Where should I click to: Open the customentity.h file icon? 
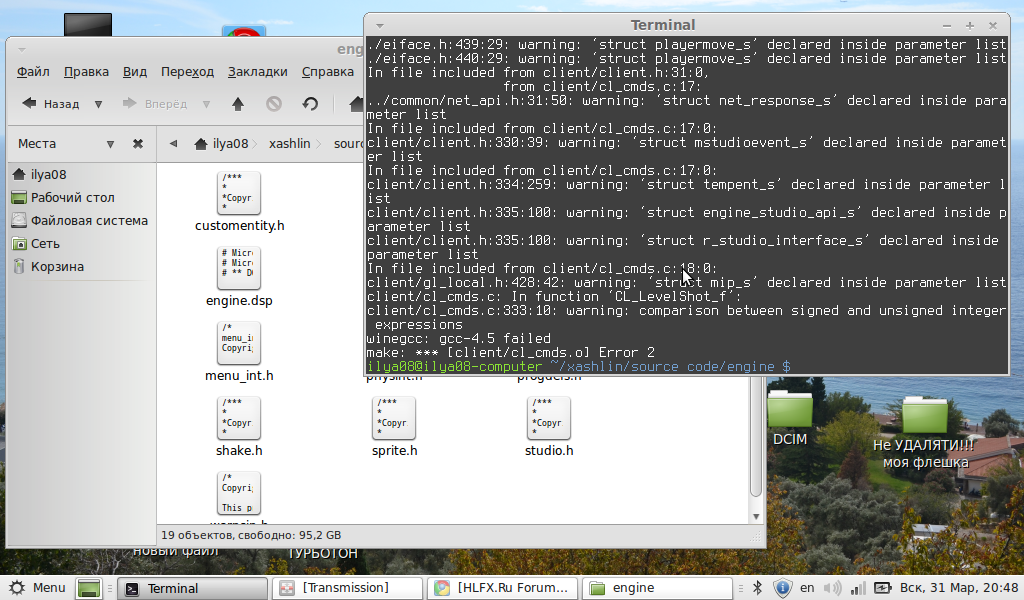pyautogui.click(x=239, y=193)
